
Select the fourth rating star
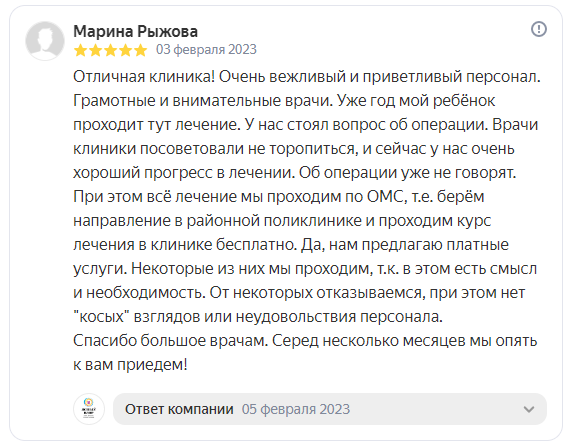(x=125, y=50)
